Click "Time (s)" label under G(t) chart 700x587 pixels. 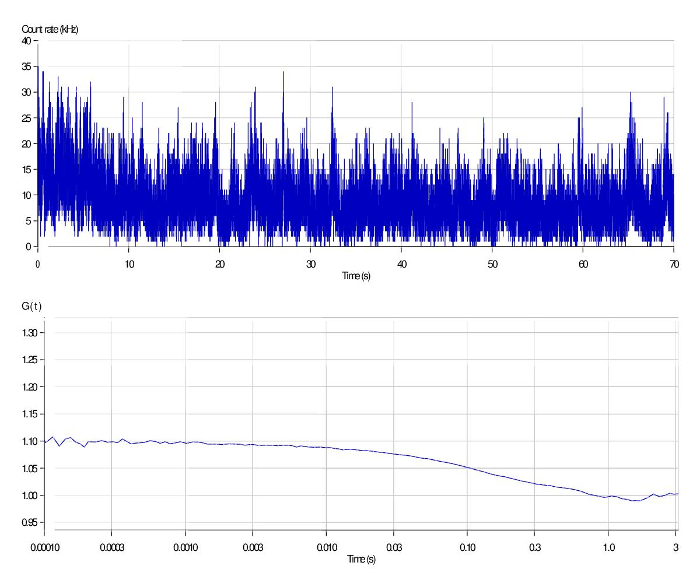[362, 559]
